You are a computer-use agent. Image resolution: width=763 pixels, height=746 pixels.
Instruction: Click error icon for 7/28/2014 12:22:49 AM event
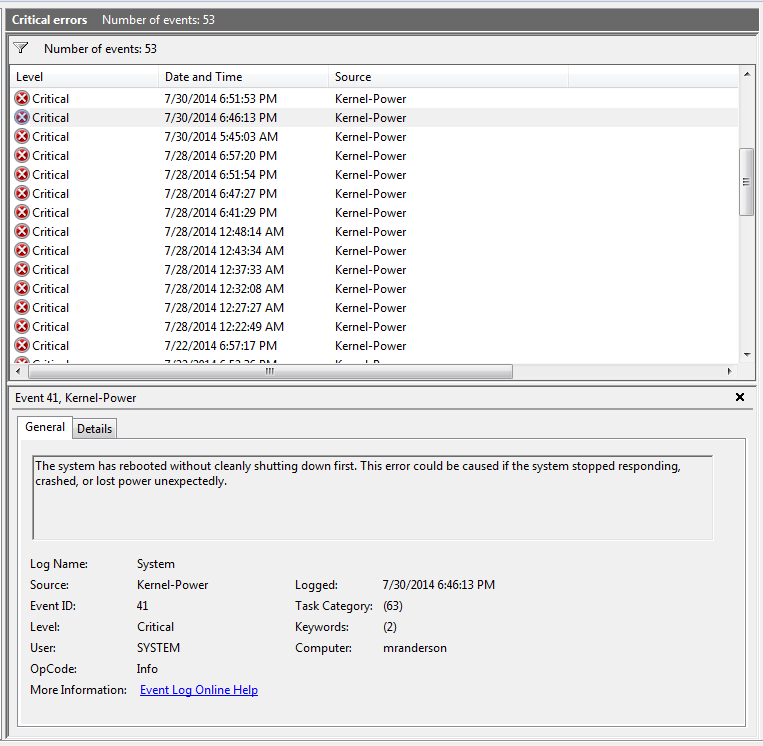click(x=22, y=326)
